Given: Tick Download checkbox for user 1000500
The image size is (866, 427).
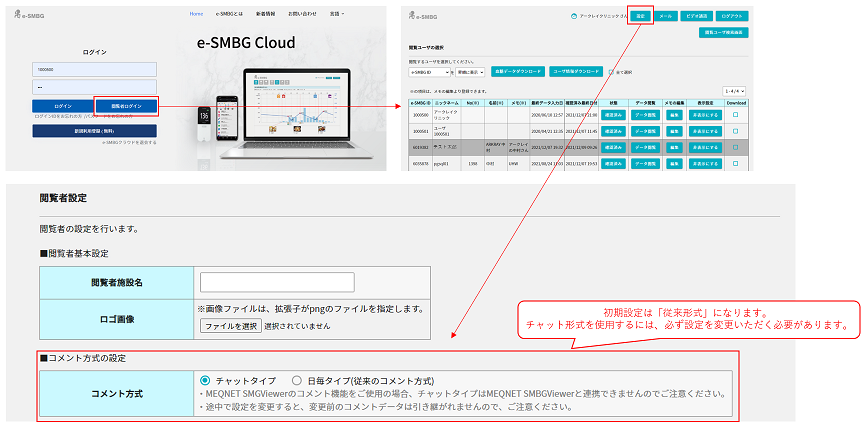Looking at the screenshot, I should [x=735, y=115].
